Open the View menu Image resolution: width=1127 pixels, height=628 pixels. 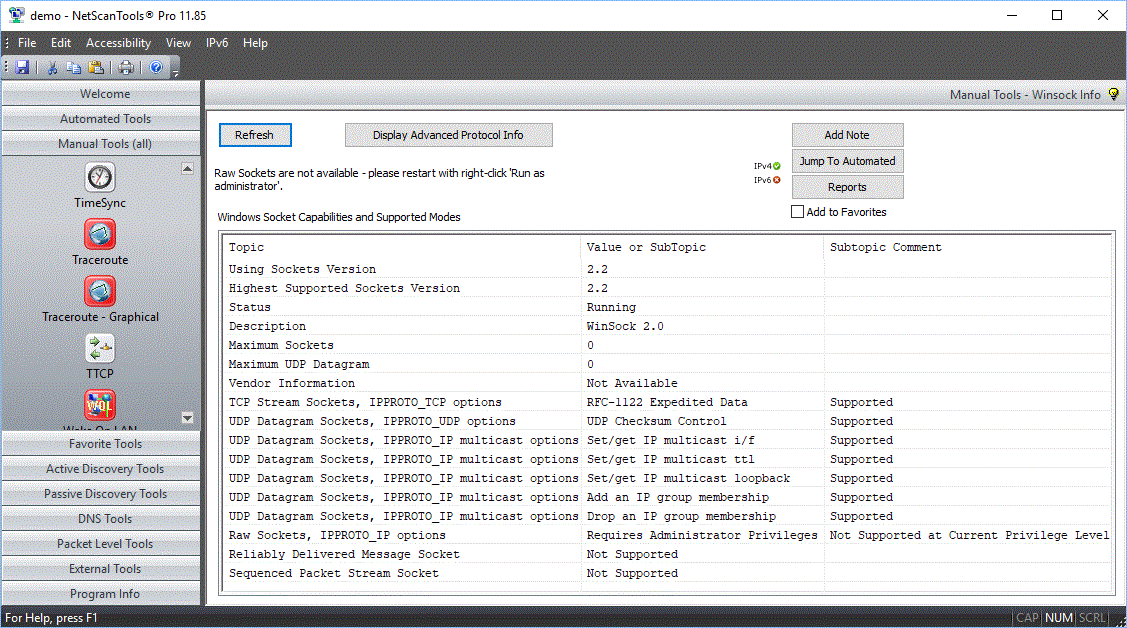178,43
